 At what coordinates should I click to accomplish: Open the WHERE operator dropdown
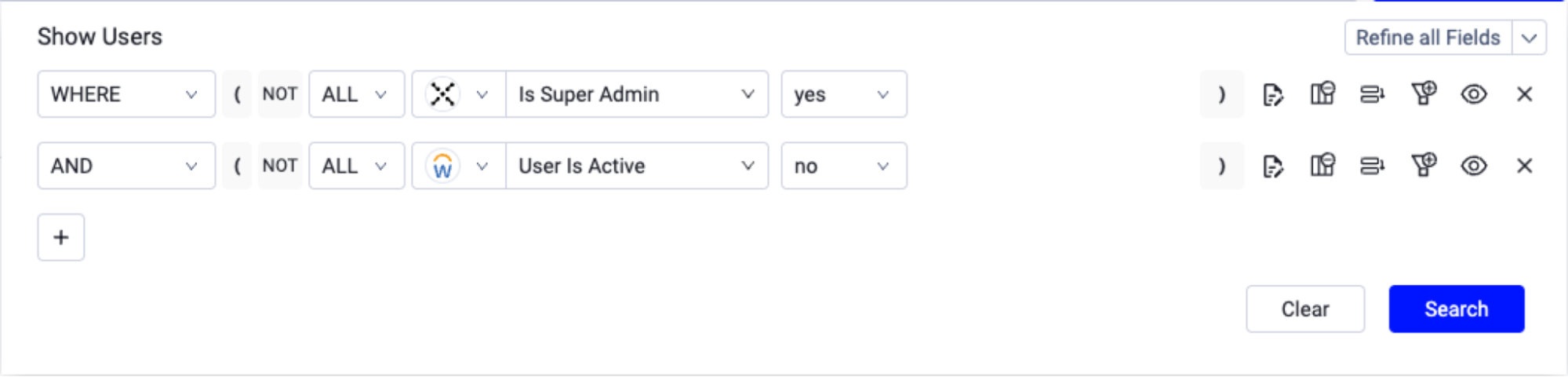click(x=126, y=94)
